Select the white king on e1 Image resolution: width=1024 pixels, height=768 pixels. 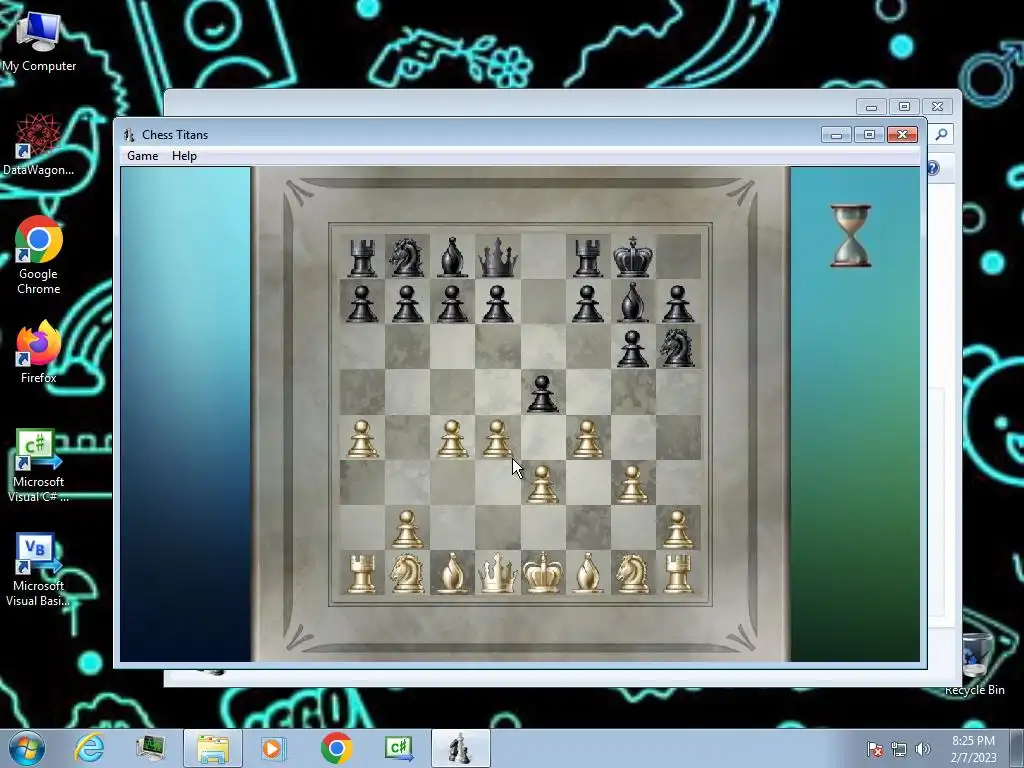click(543, 573)
